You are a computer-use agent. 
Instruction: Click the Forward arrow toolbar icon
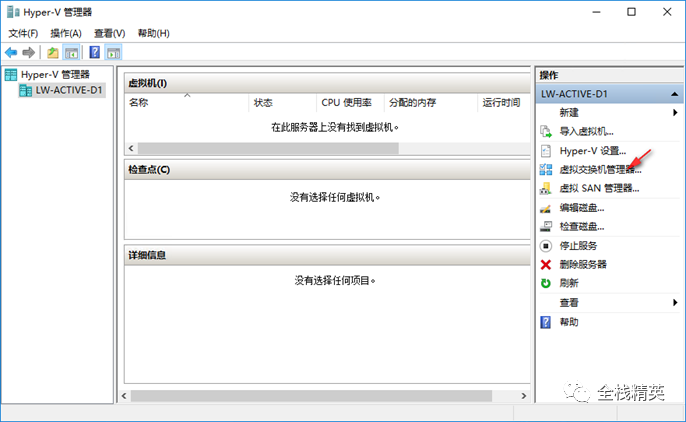28,53
